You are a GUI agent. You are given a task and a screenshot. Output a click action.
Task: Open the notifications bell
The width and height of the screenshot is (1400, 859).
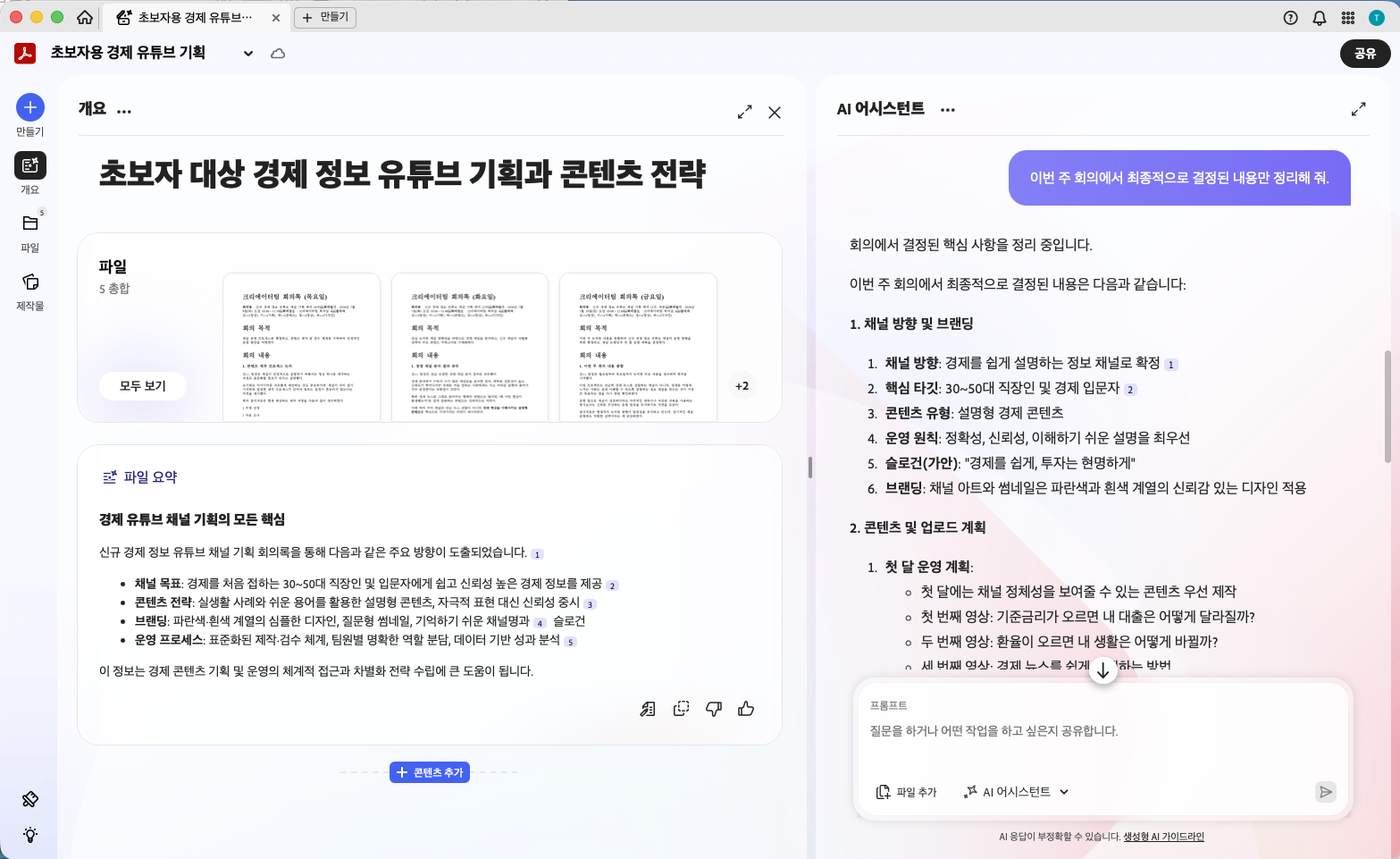[1319, 18]
